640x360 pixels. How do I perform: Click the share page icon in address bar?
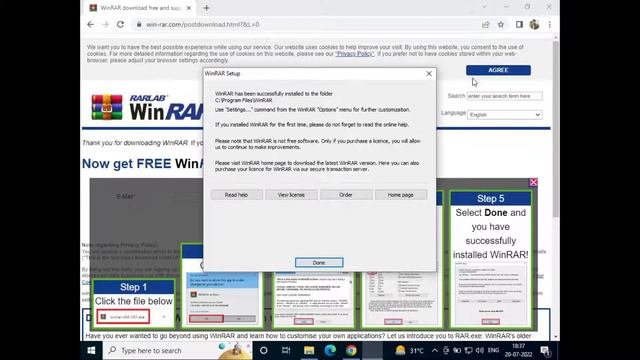(x=486, y=24)
